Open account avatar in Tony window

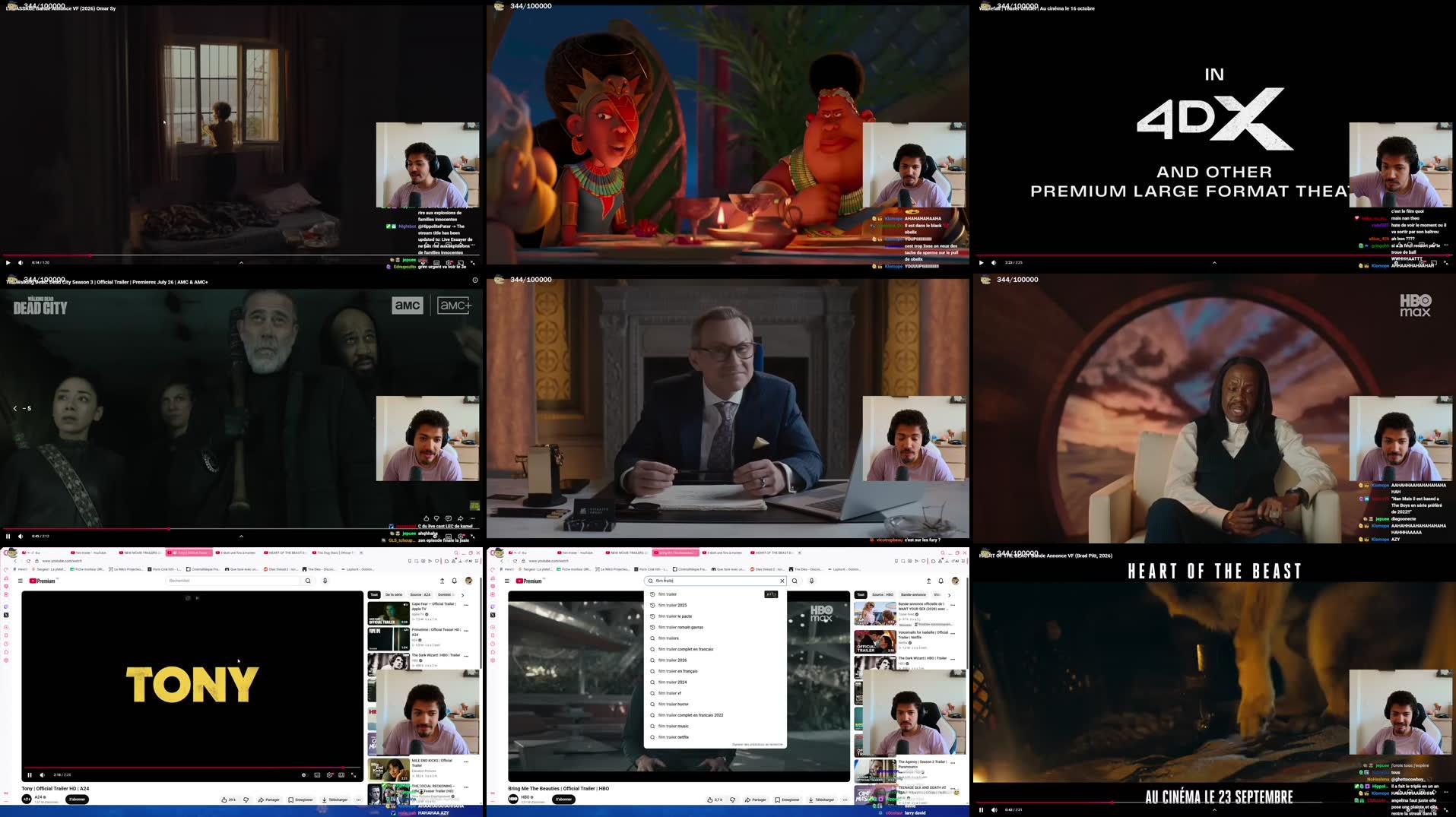point(468,581)
